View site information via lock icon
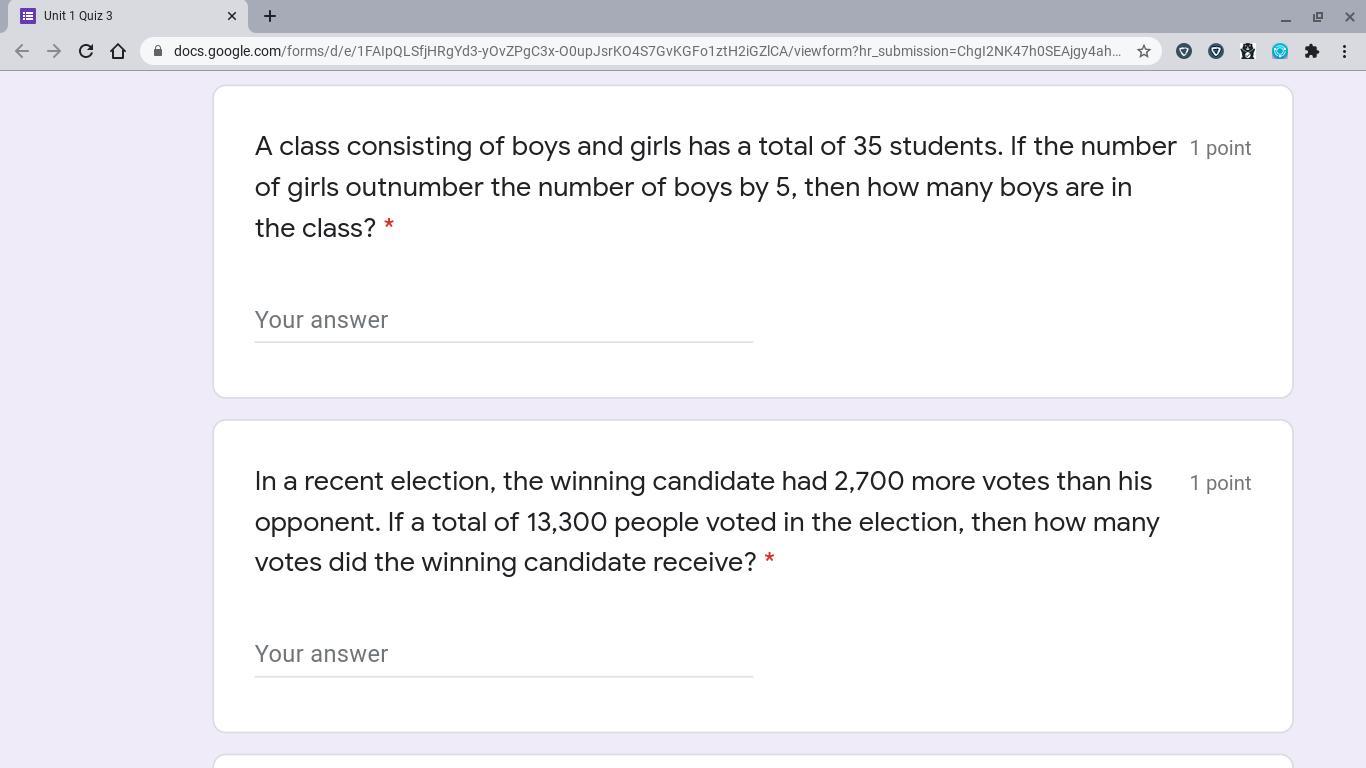Screen dimensions: 1366x768 [158, 51]
